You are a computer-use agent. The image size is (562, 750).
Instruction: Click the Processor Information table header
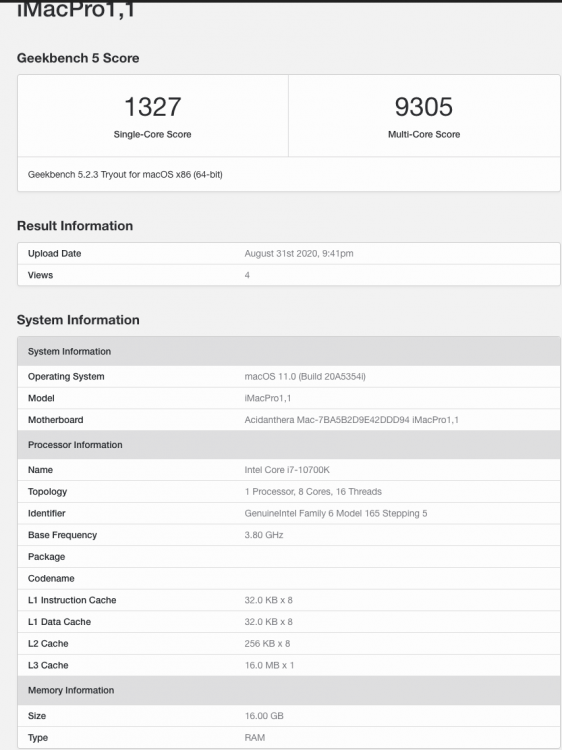coord(289,445)
